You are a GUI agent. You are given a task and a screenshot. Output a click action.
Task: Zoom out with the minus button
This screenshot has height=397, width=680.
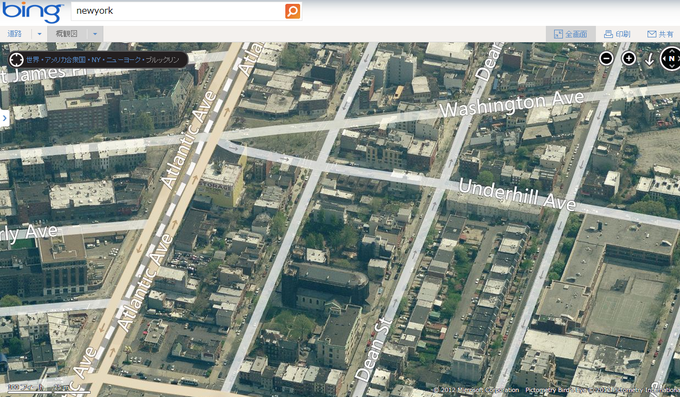606,58
